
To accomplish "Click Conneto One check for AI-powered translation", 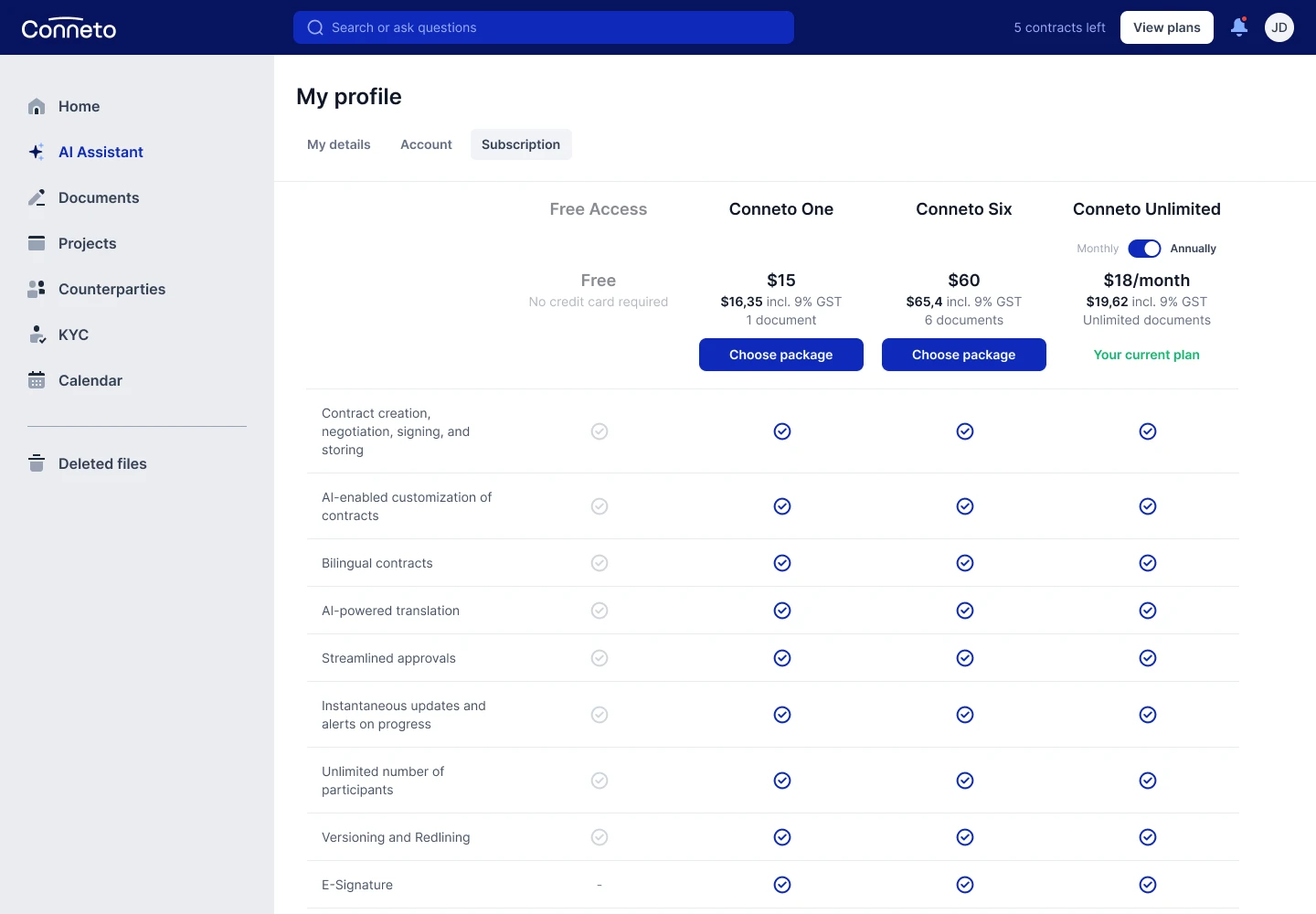I will [x=782, y=611].
